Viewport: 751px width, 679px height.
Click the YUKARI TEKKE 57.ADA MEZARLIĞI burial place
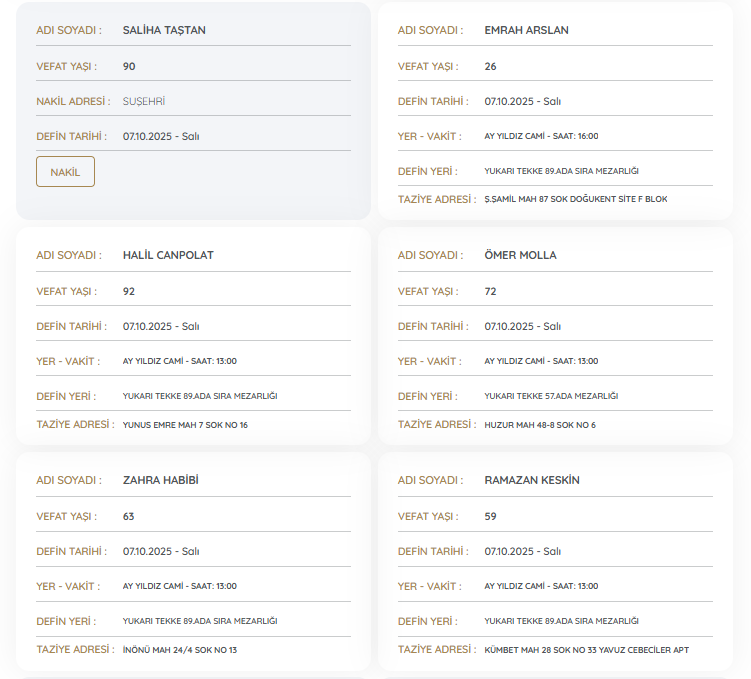pos(551,396)
